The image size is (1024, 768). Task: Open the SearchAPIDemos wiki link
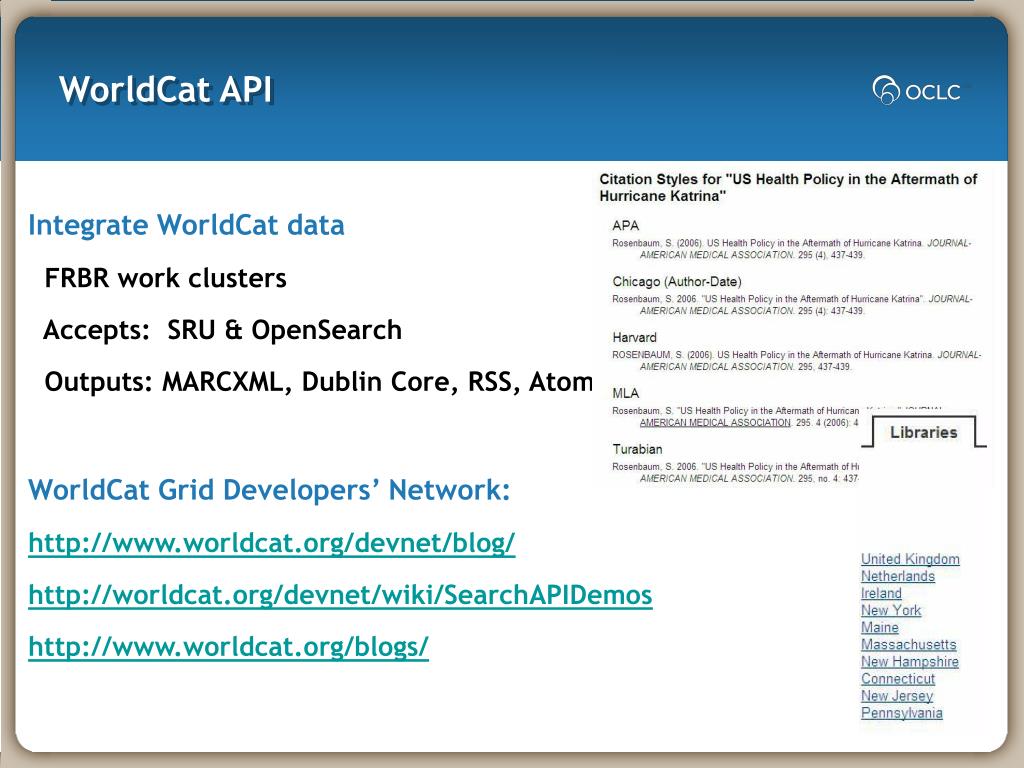point(340,595)
